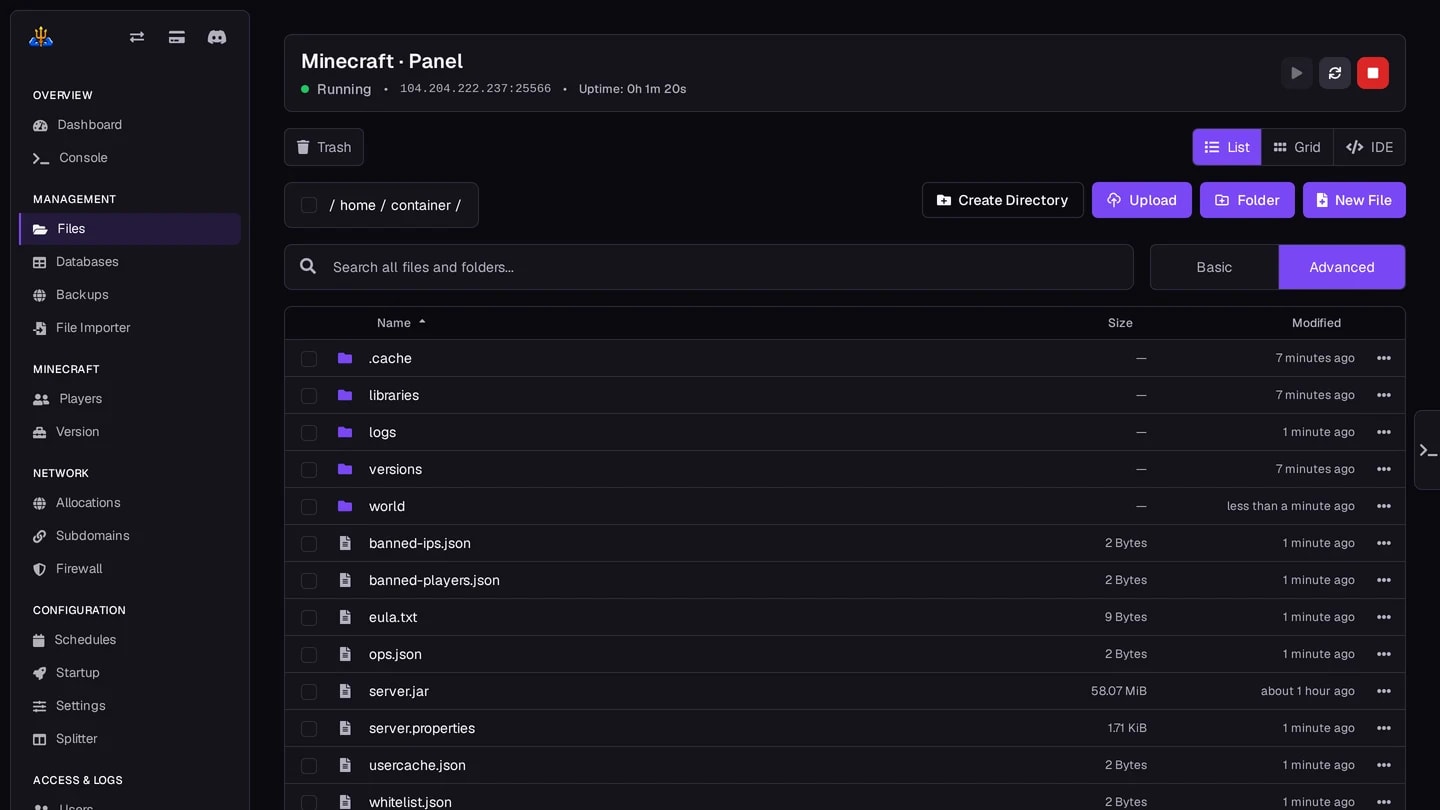Viewport: 1440px width, 810px height.
Task: Check the banned-players.json checkbox
Action: click(x=309, y=581)
